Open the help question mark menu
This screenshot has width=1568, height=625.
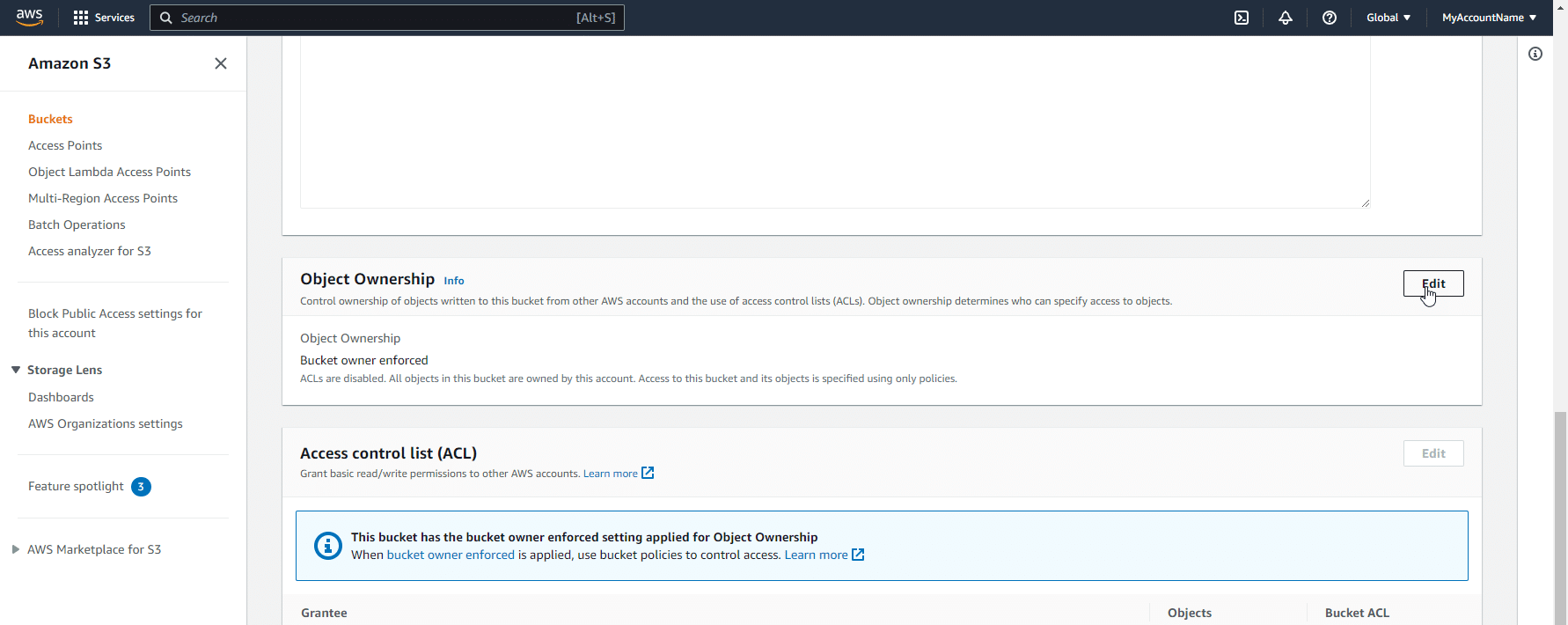pos(1329,18)
